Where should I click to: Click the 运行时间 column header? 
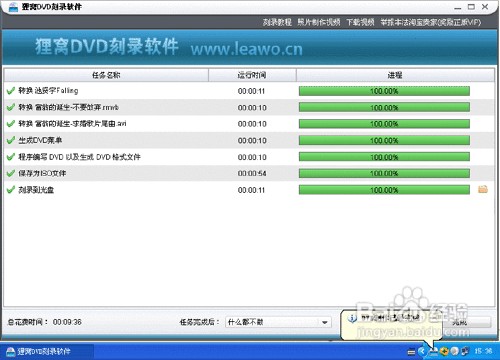[x=252, y=75]
